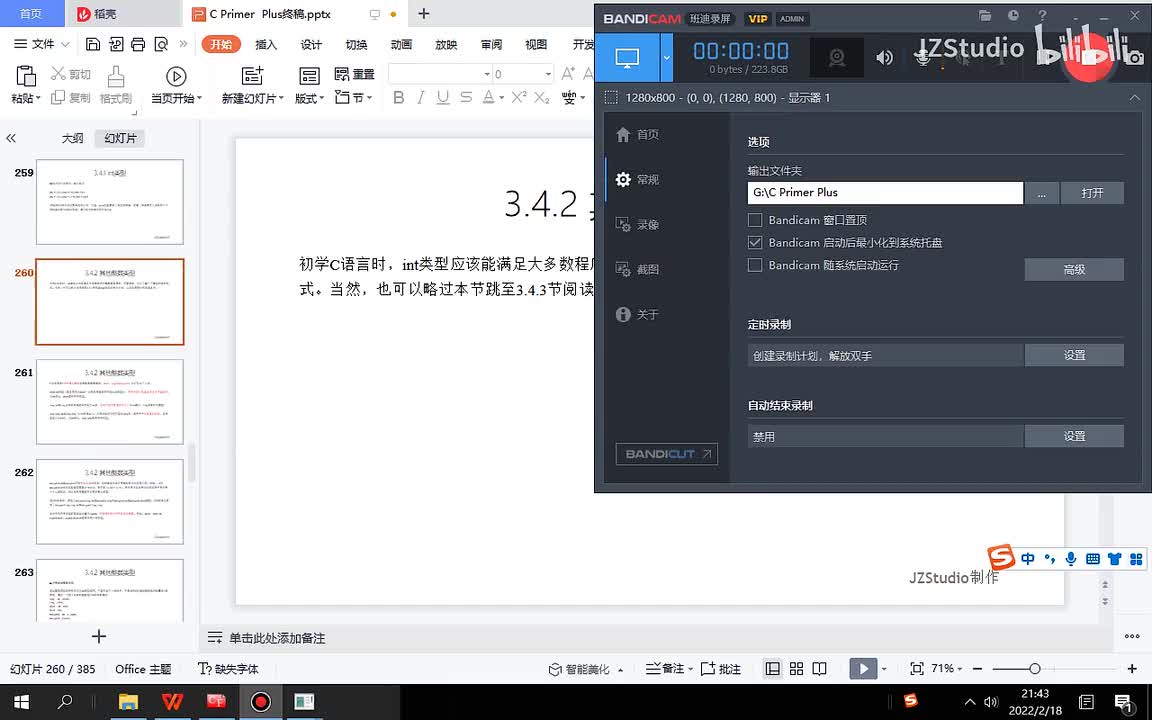This screenshot has height=720, width=1152.
Task: Click Bandicam record icon in taskbar
Action: click(x=260, y=702)
